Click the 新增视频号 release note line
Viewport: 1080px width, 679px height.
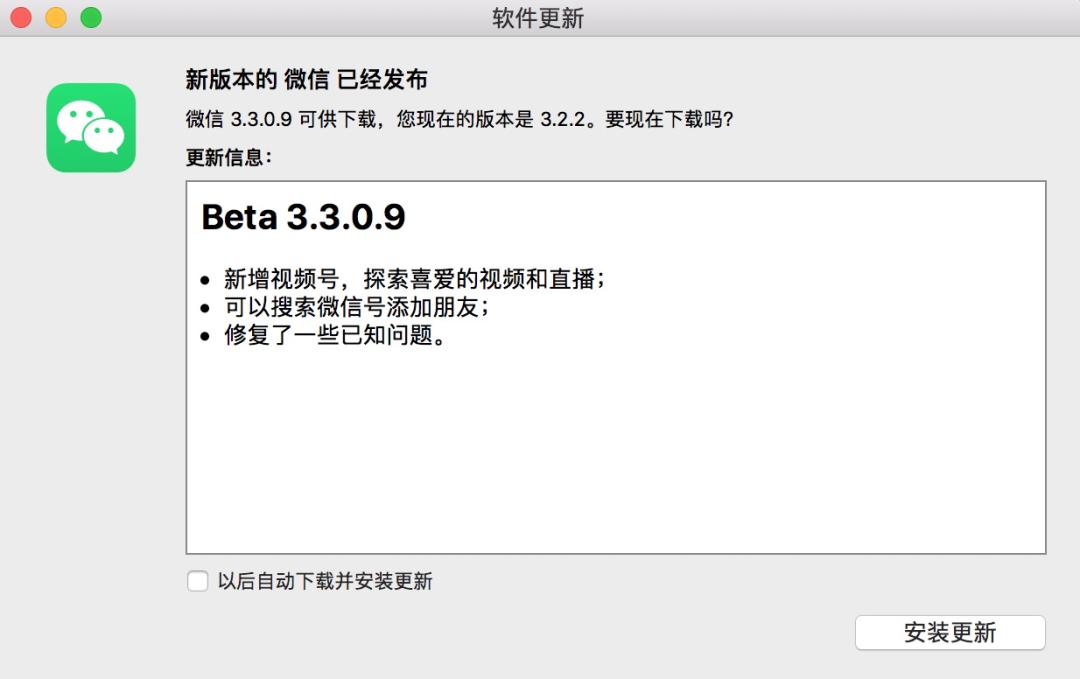414,279
